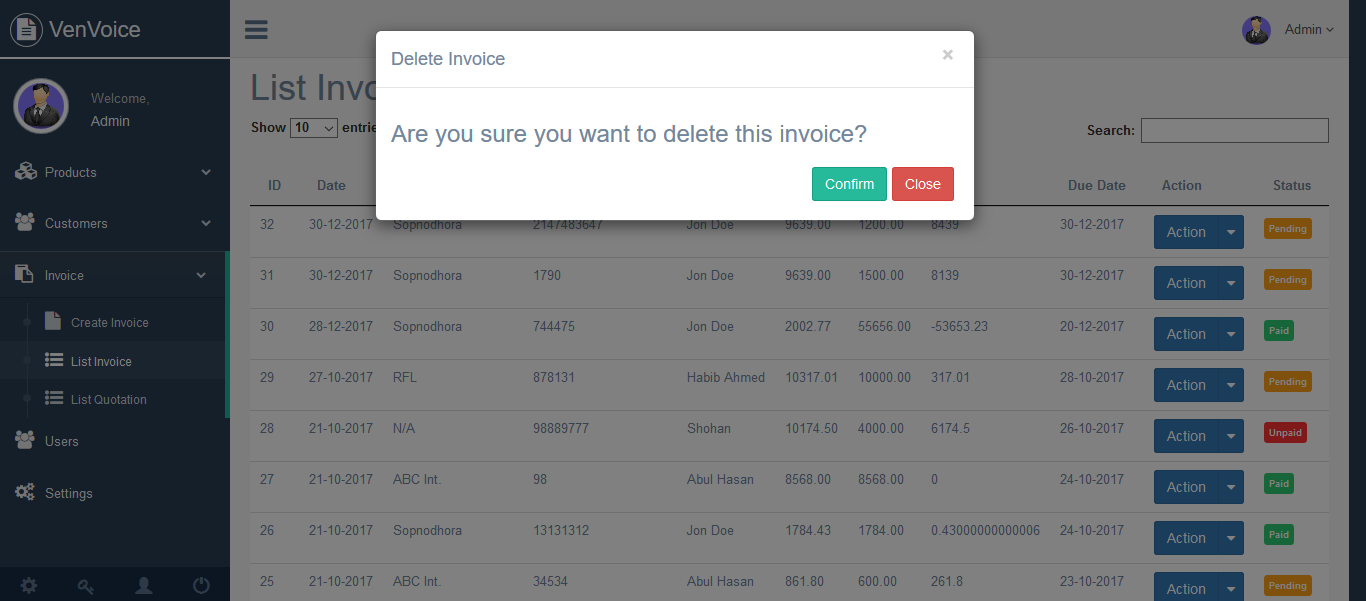Confirm deleting the invoice
1366x601 pixels.
click(849, 184)
